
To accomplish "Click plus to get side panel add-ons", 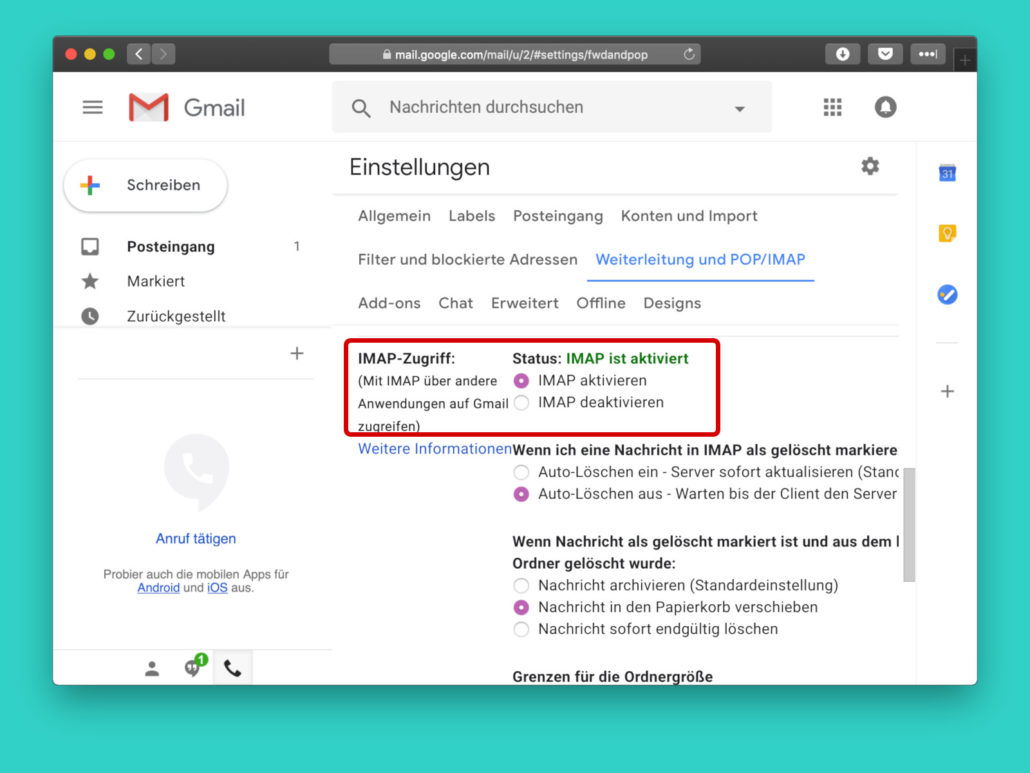I will pyautogui.click(x=947, y=392).
